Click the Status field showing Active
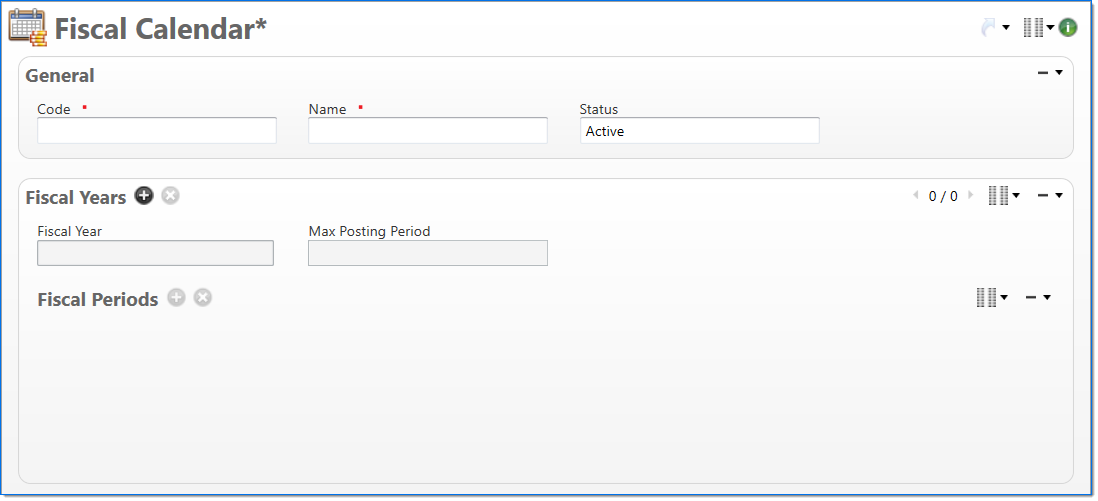This screenshot has height=501, width=1098. (x=699, y=131)
